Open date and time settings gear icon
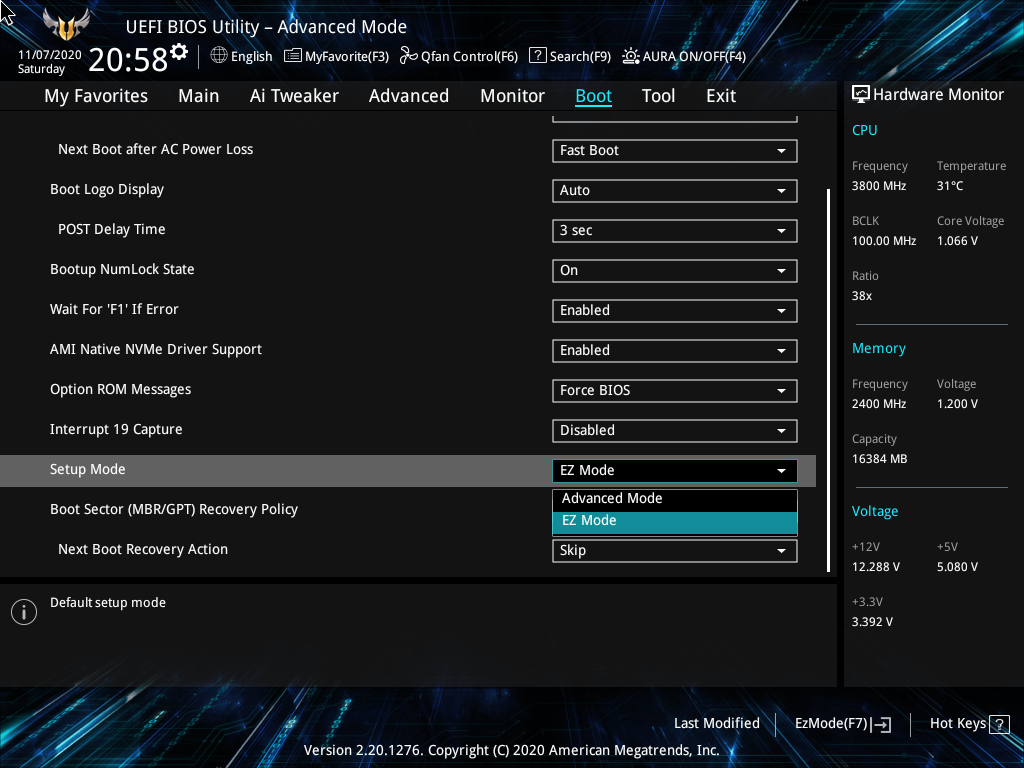The height and width of the screenshot is (768, 1024). pyautogui.click(x=179, y=52)
